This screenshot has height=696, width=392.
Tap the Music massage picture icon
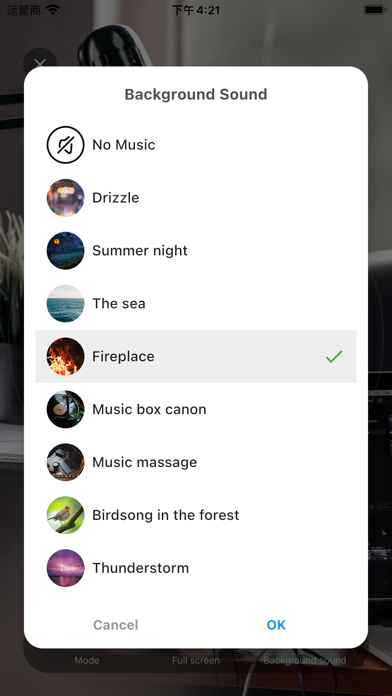(x=65, y=462)
